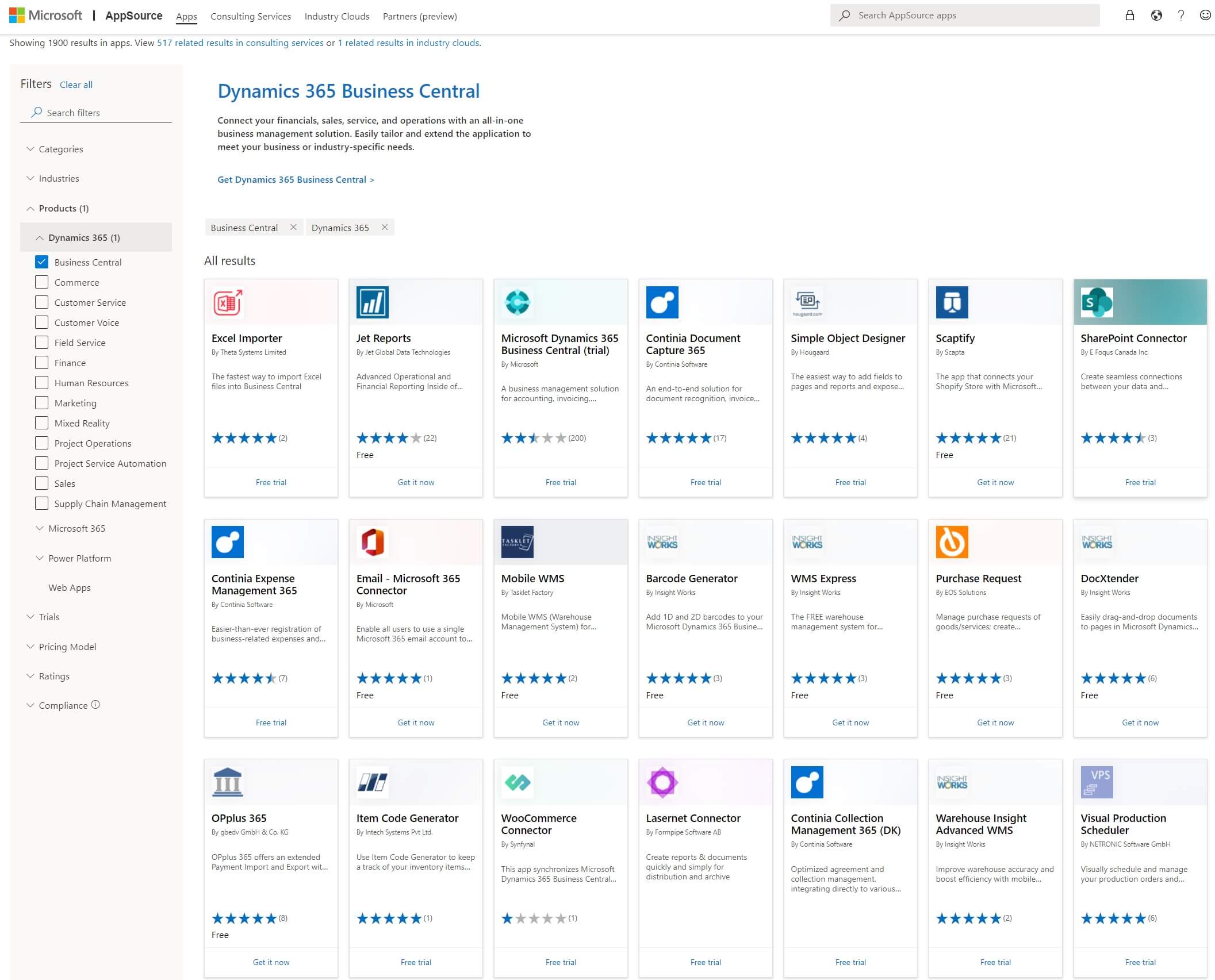Click the Microsoft logo in the header

[x=46, y=16]
